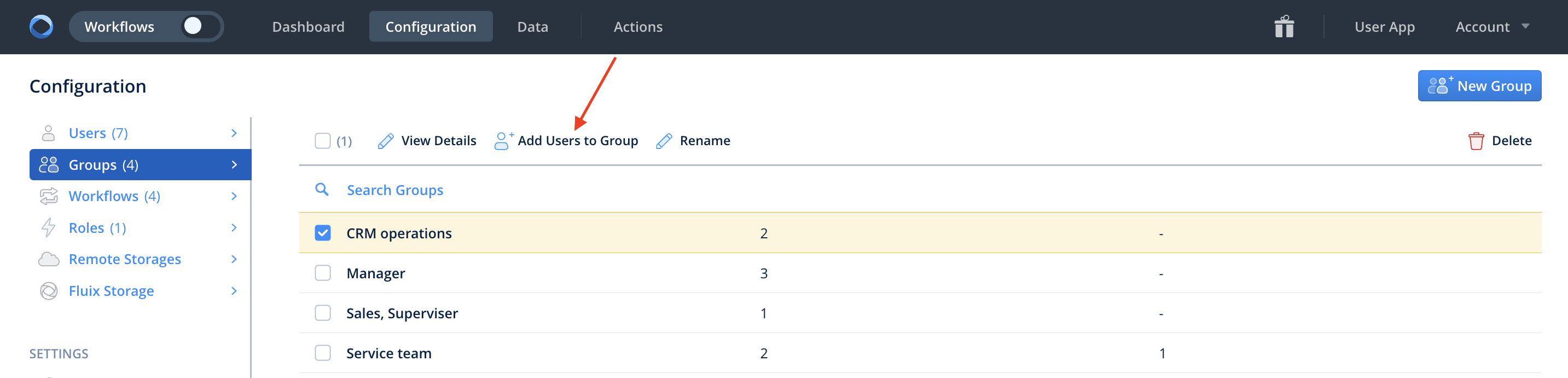Click the Rename pencil icon
Screen dimensions: 1568x378
[x=664, y=141]
